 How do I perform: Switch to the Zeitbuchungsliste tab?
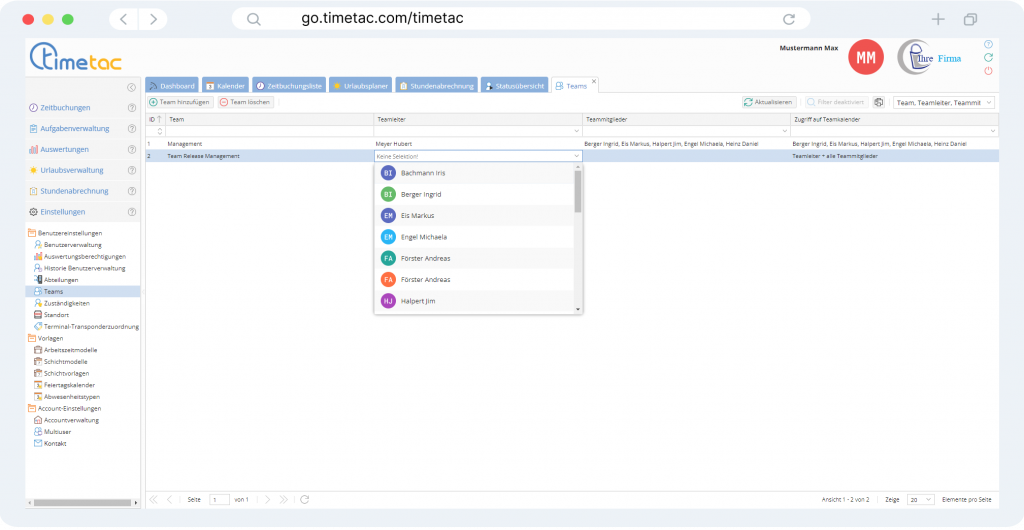pyautogui.click(x=289, y=87)
